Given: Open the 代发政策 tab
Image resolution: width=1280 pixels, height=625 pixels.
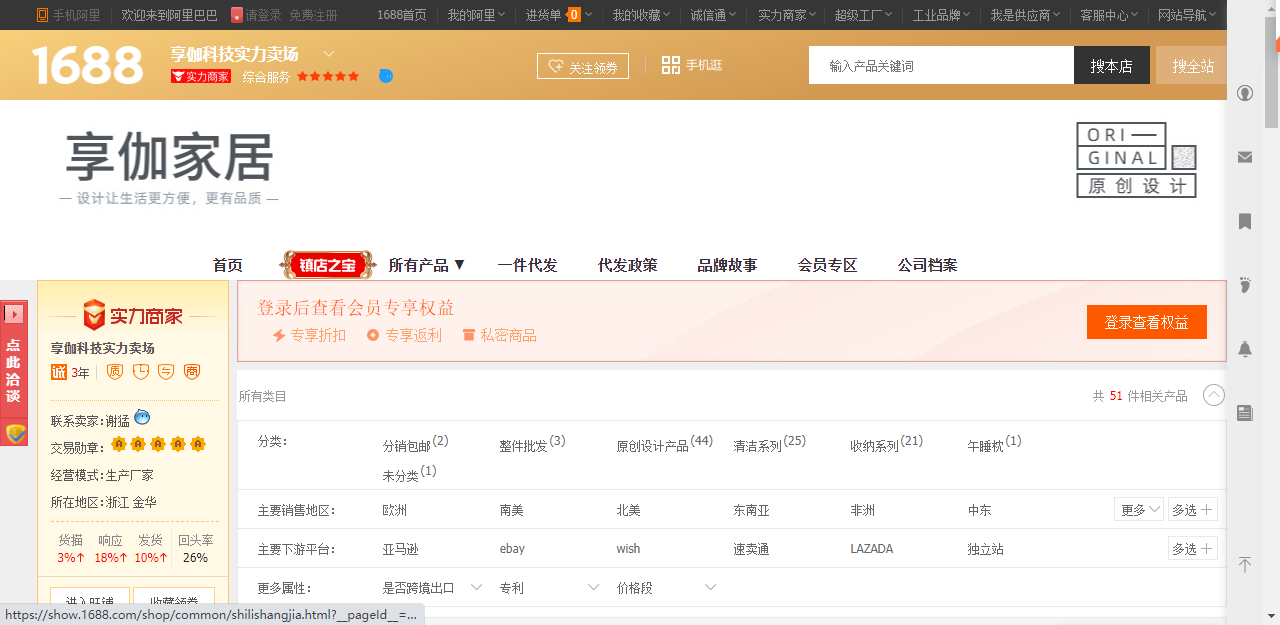Looking at the screenshot, I should 627,265.
